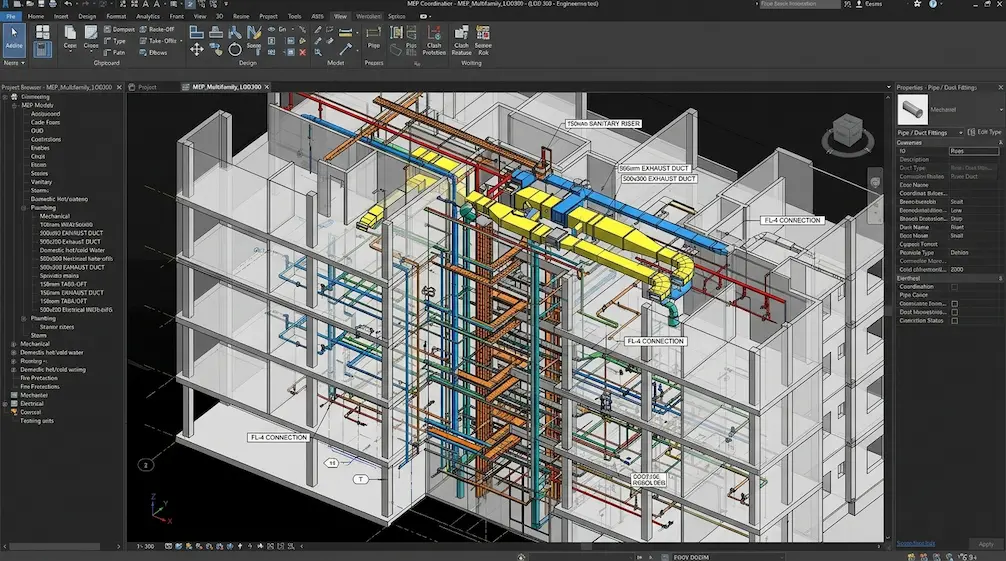Open the Mechanel family selector dropdown
The image size is (1006, 561).
(x=1001, y=110)
